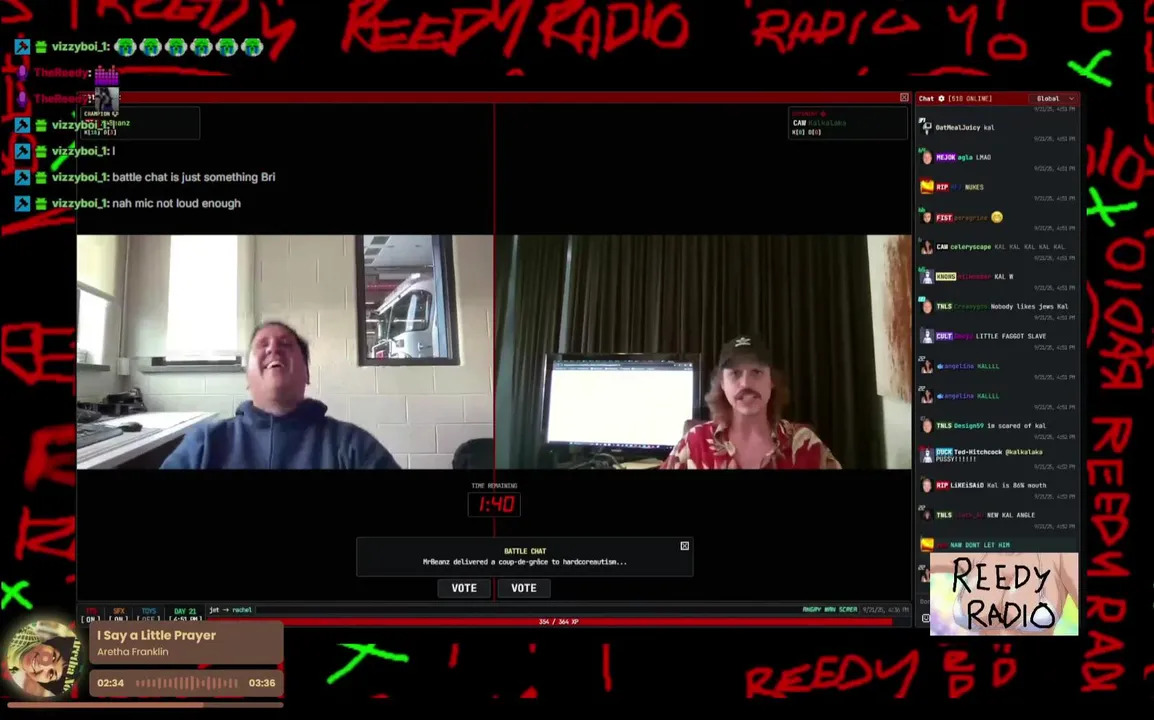Click Aretha Franklin artist name
This screenshot has width=1154, height=720.
[132, 652]
